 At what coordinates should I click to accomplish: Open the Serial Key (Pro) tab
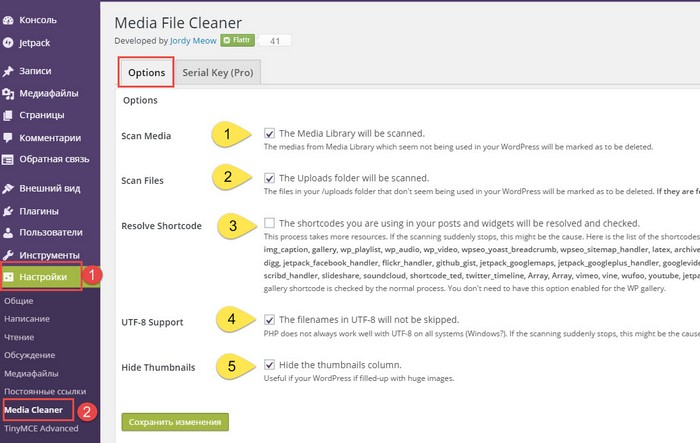[x=217, y=72]
